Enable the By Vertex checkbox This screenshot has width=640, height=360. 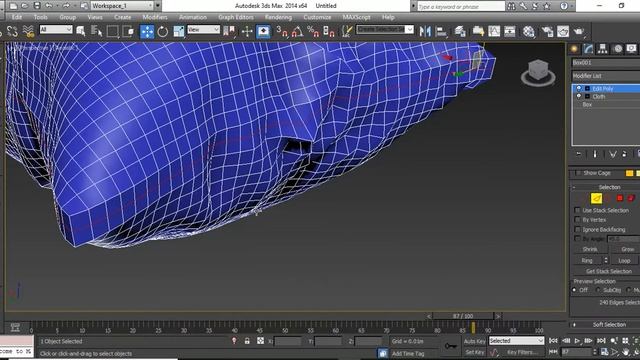click(x=577, y=220)
